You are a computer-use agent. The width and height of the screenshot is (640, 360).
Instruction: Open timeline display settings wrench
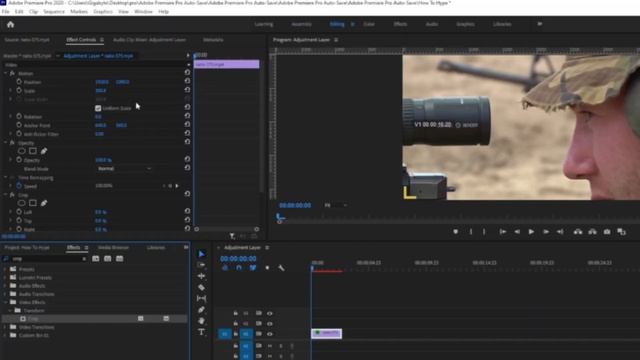click(281, 268)
